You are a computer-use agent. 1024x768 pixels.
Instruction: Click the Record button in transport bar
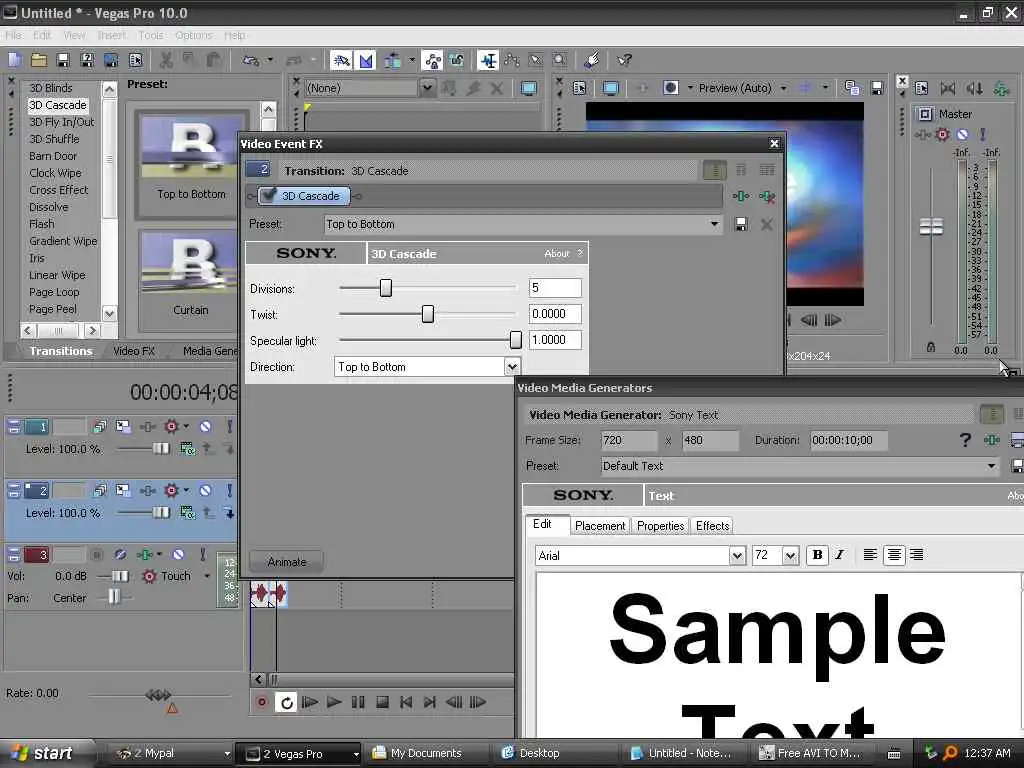point(262,702)
